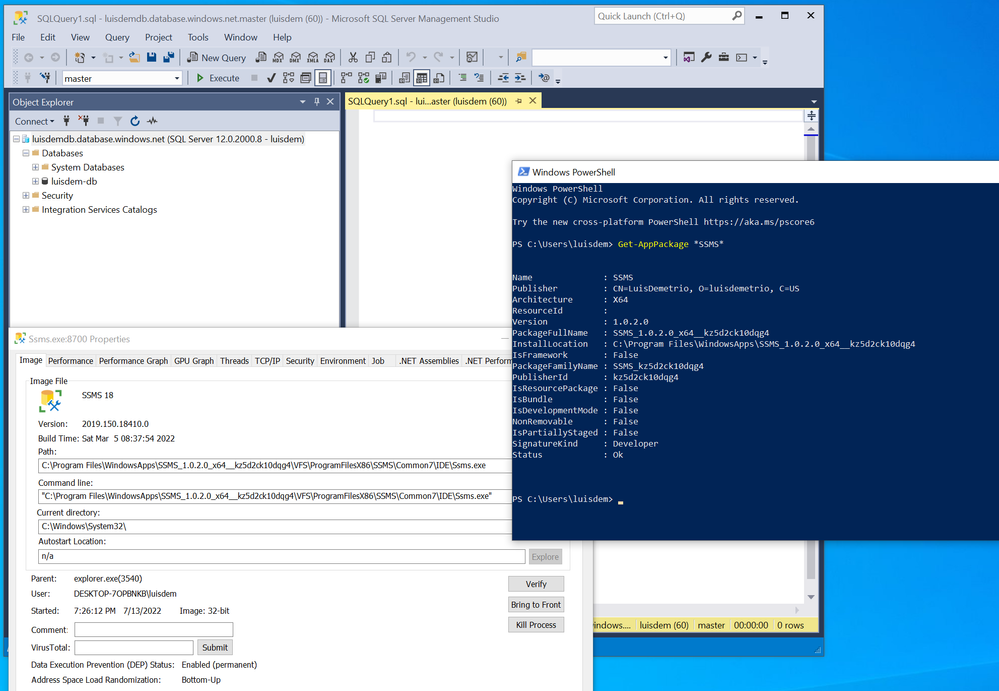Viewport: 999px width, 691px height.
Task: Click the Decrease Indent icon
Action: [x=503, y=78]
